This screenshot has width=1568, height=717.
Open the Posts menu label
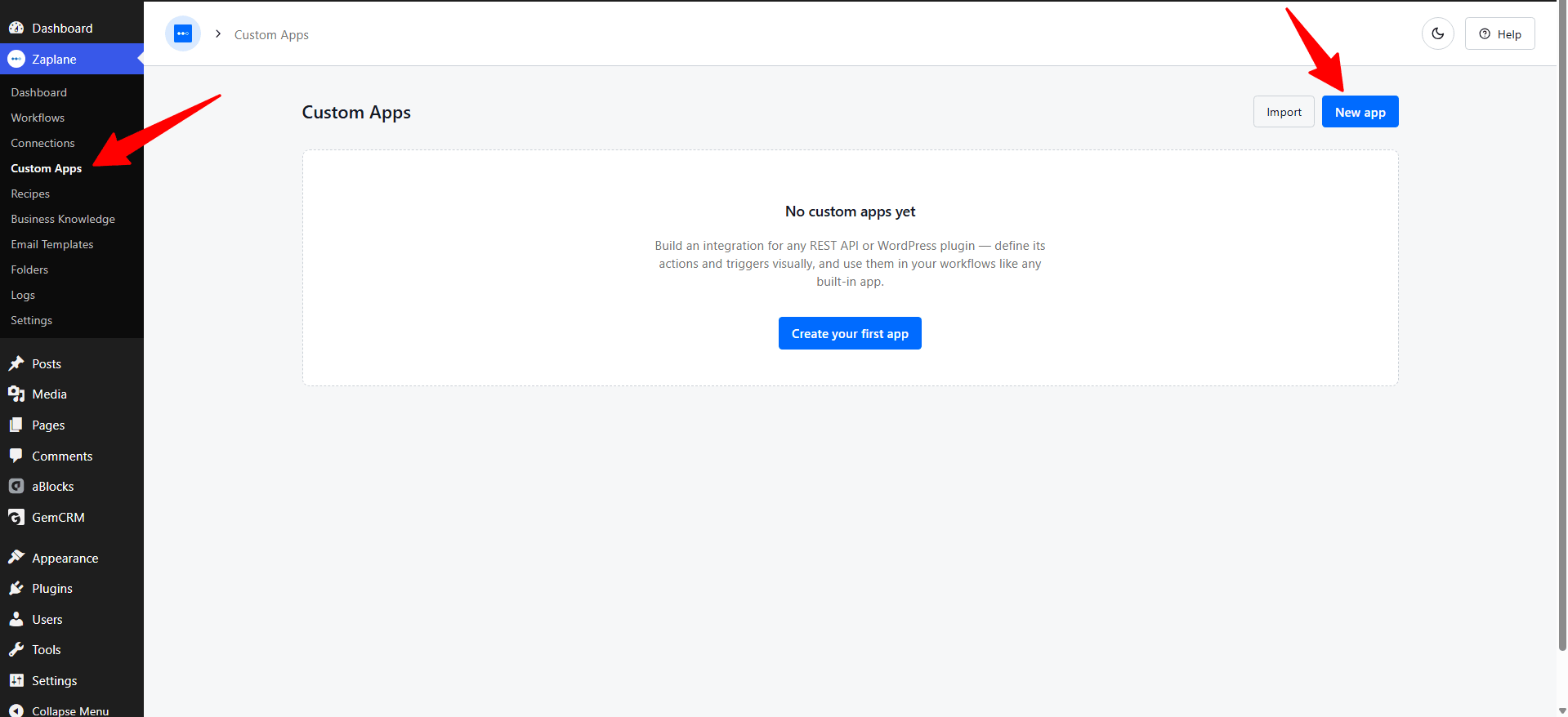47,363
